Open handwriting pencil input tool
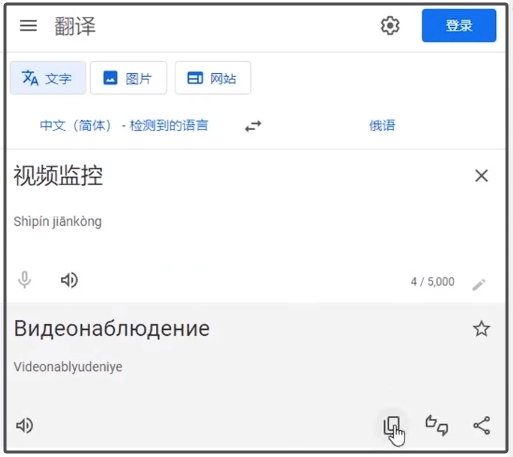513x457 pixels. point(479,284)
